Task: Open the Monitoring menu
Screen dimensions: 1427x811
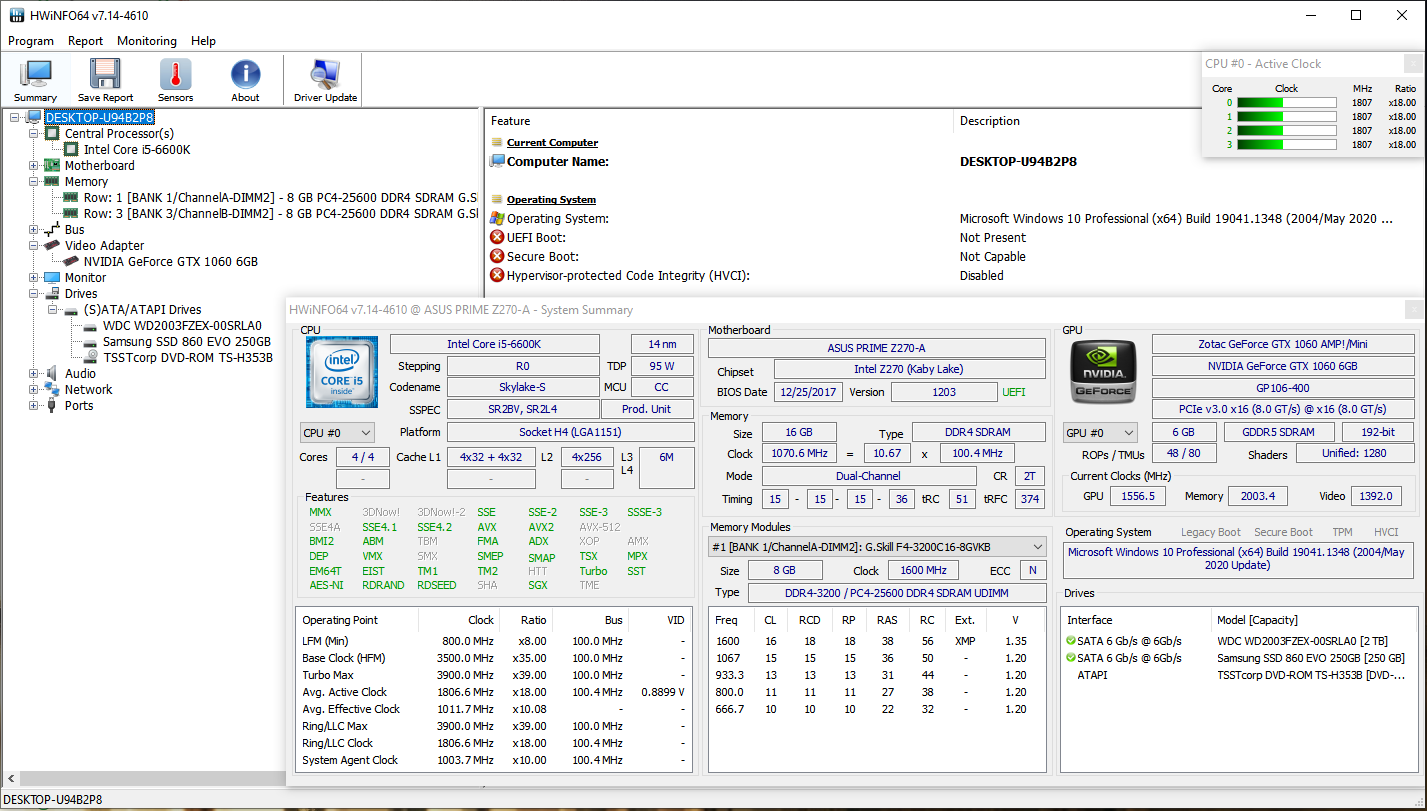Action: (146, 41)
